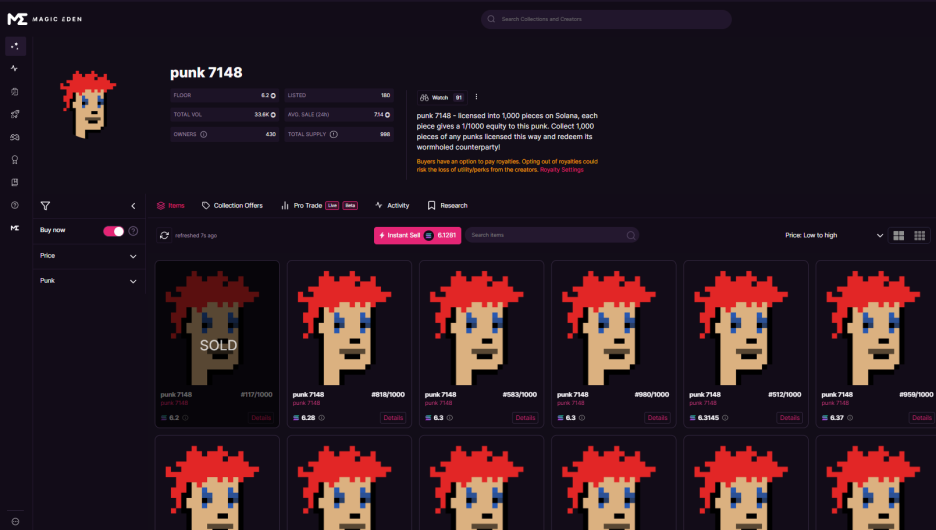Collapse filter panel with left chevron
Screen dimensions: 936x530
pos(133,206)
